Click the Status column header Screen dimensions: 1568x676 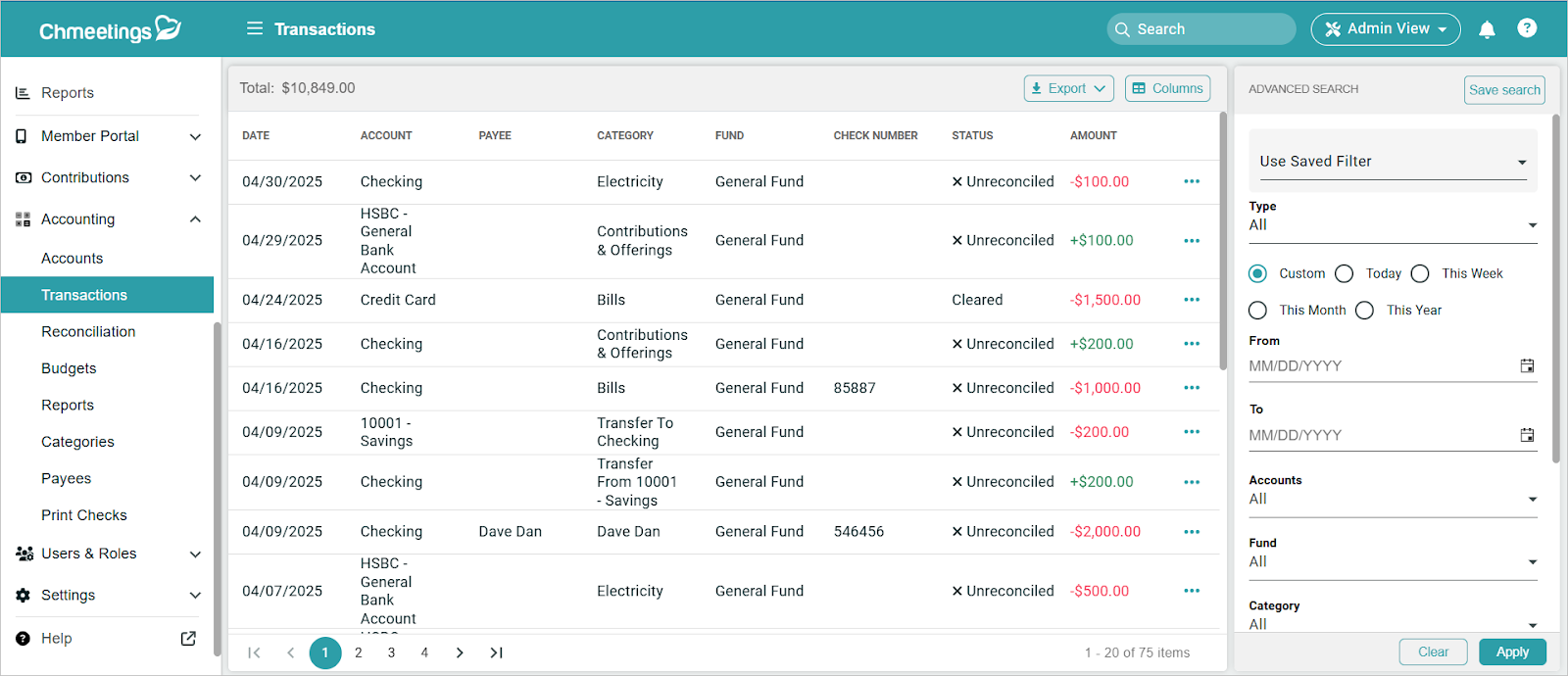coord(972,136)
